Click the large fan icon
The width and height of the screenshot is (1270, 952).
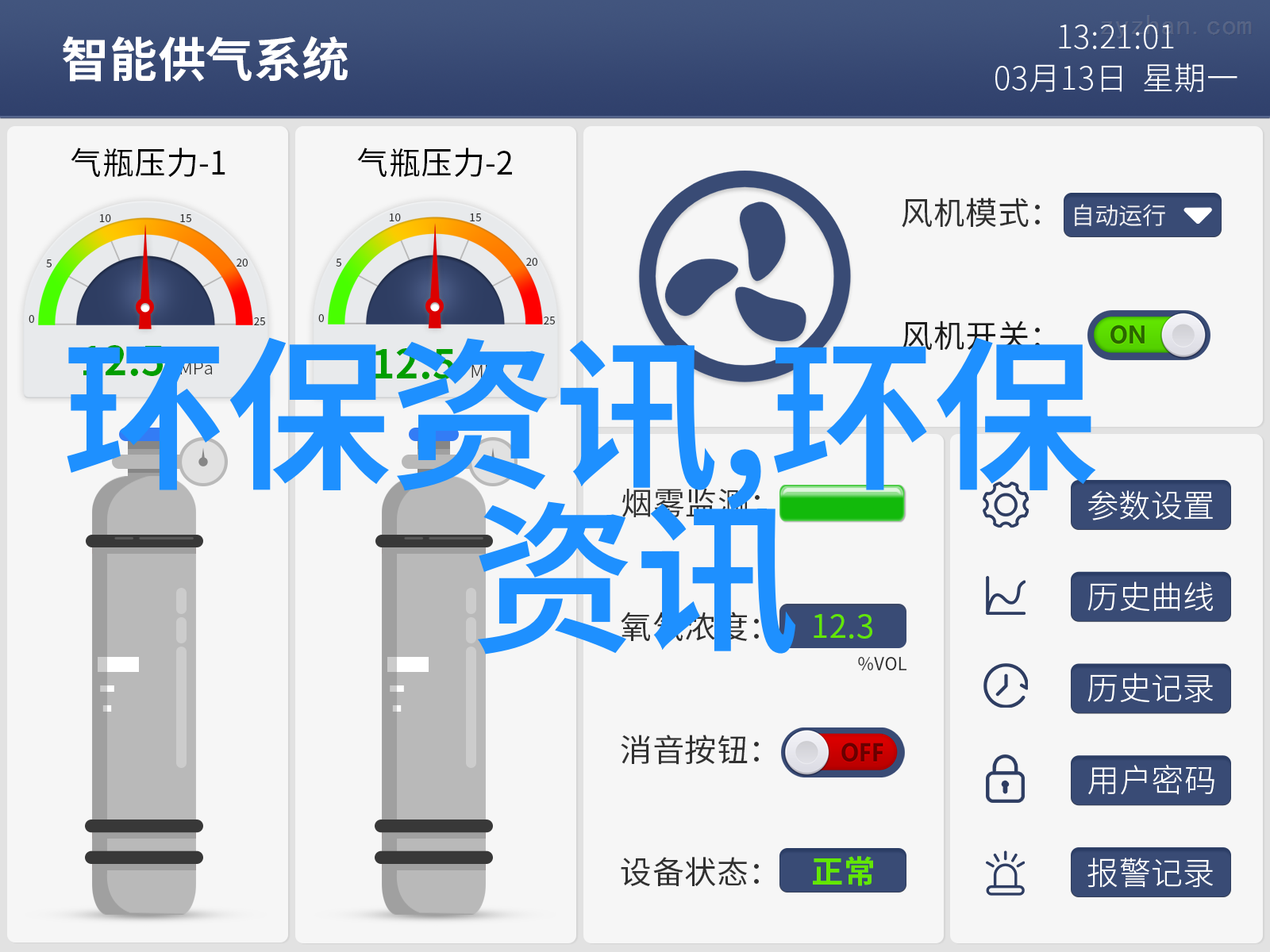(x=745, y=276)
